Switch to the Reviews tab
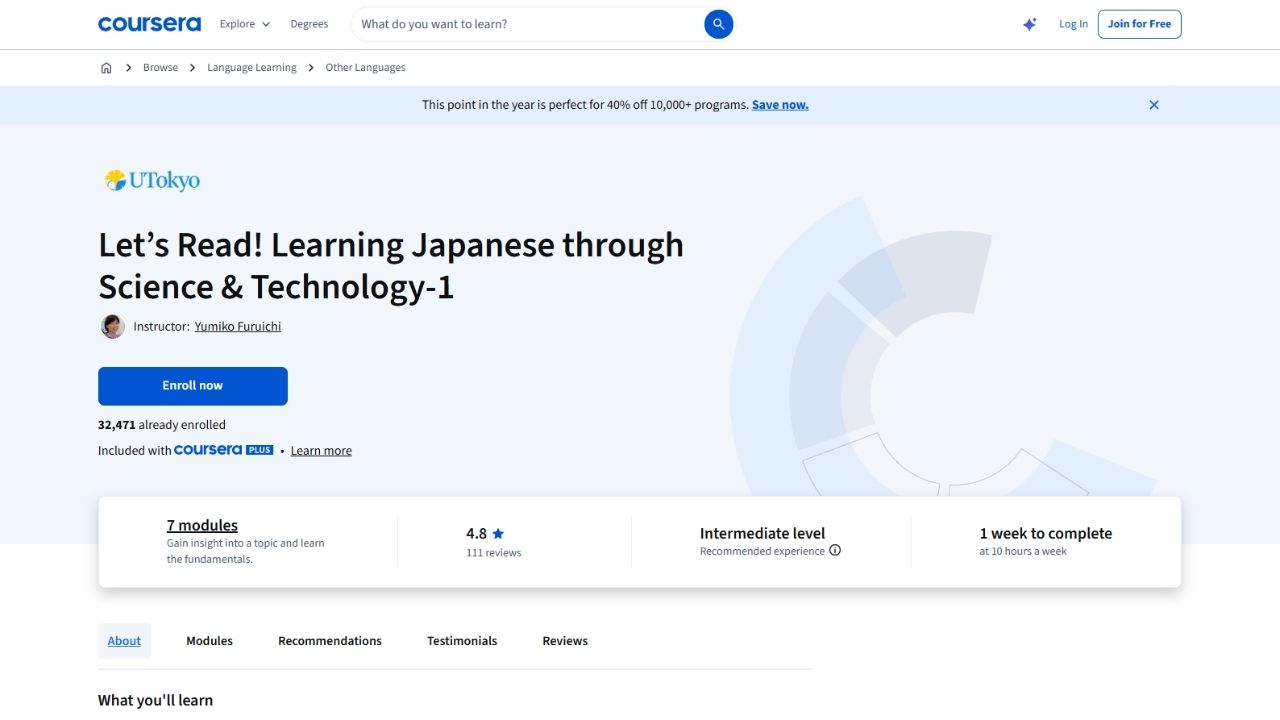The height and width of the screenshot is (720, 1280). click(x=565, y=641)
